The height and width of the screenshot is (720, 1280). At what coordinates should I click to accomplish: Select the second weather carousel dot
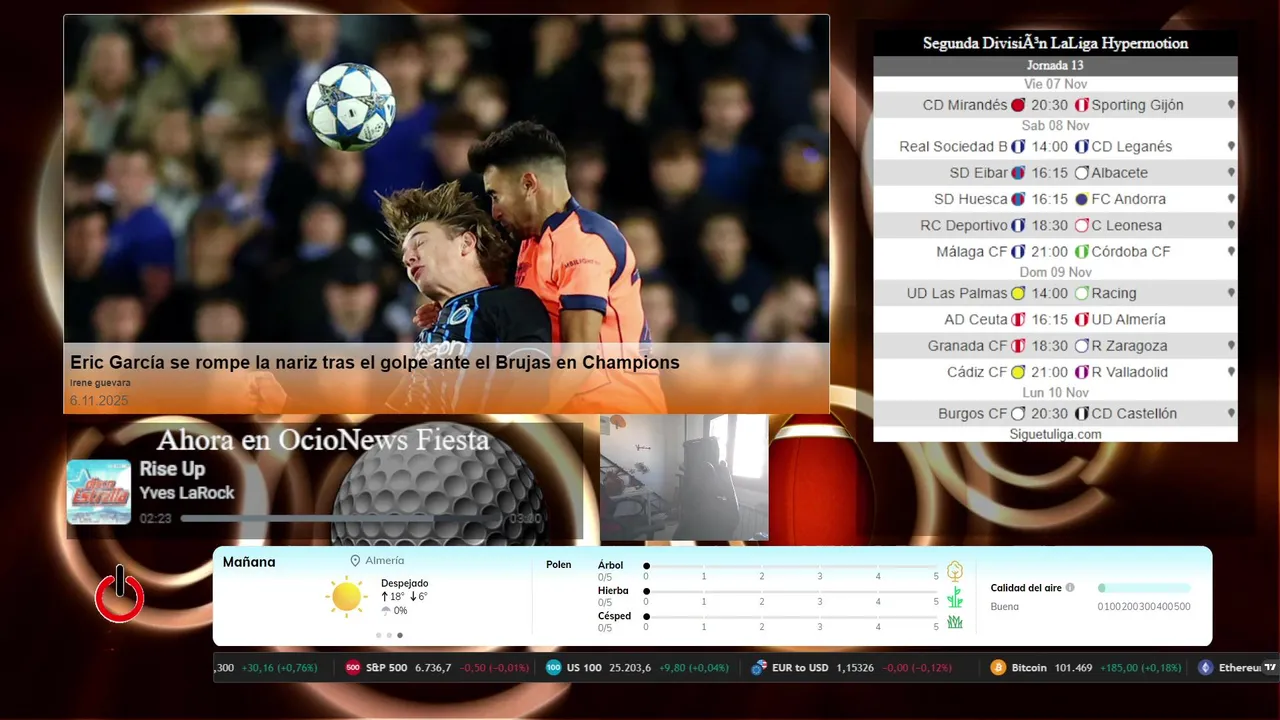(389, 635)
